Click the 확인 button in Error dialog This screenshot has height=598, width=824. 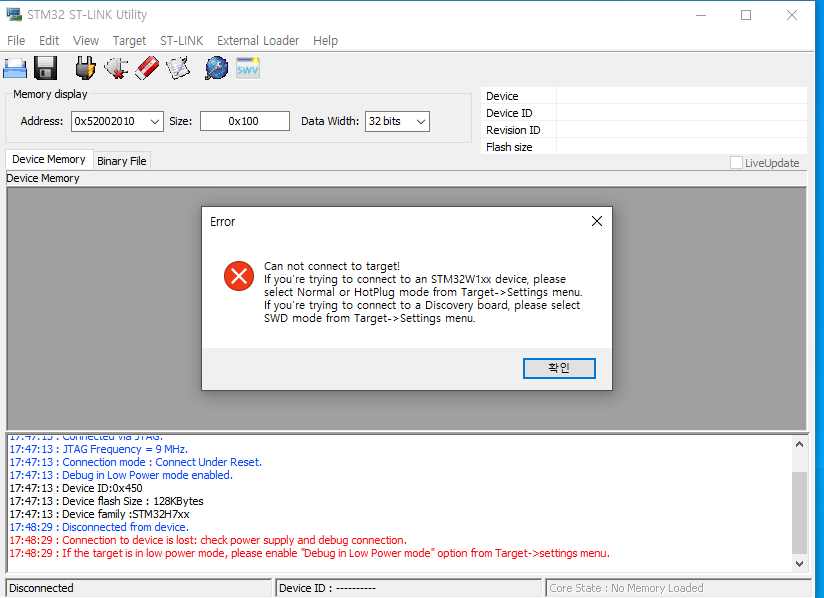[x=559, y=368]
